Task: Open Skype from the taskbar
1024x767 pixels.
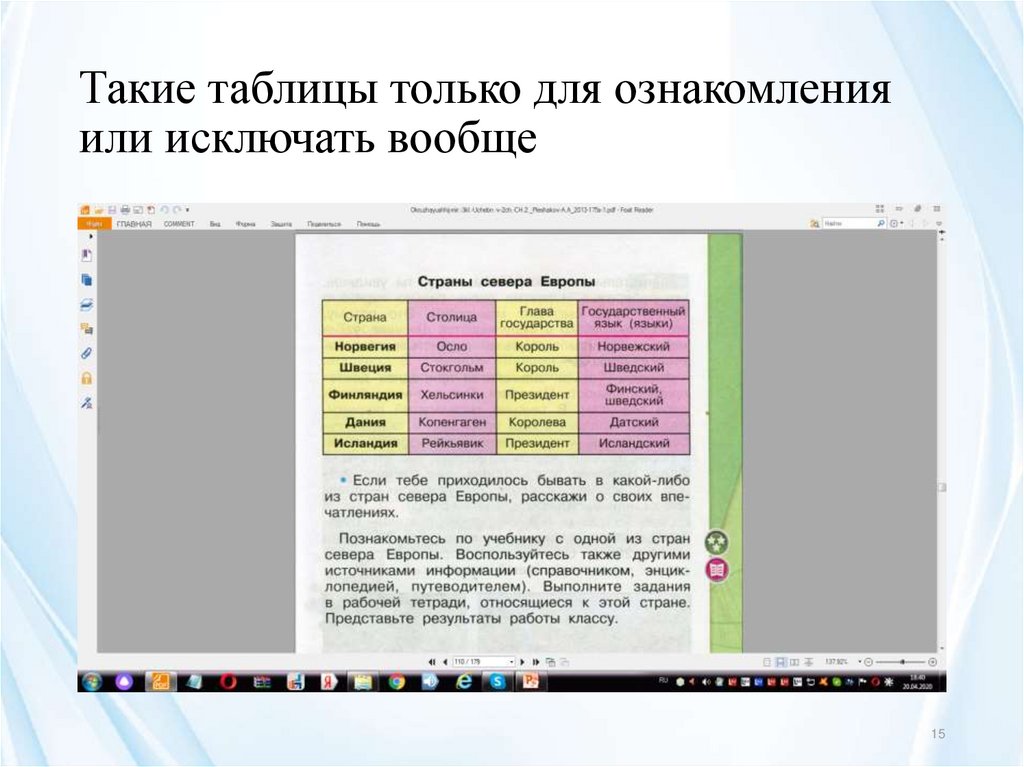Action: click(x=497, y=682)
